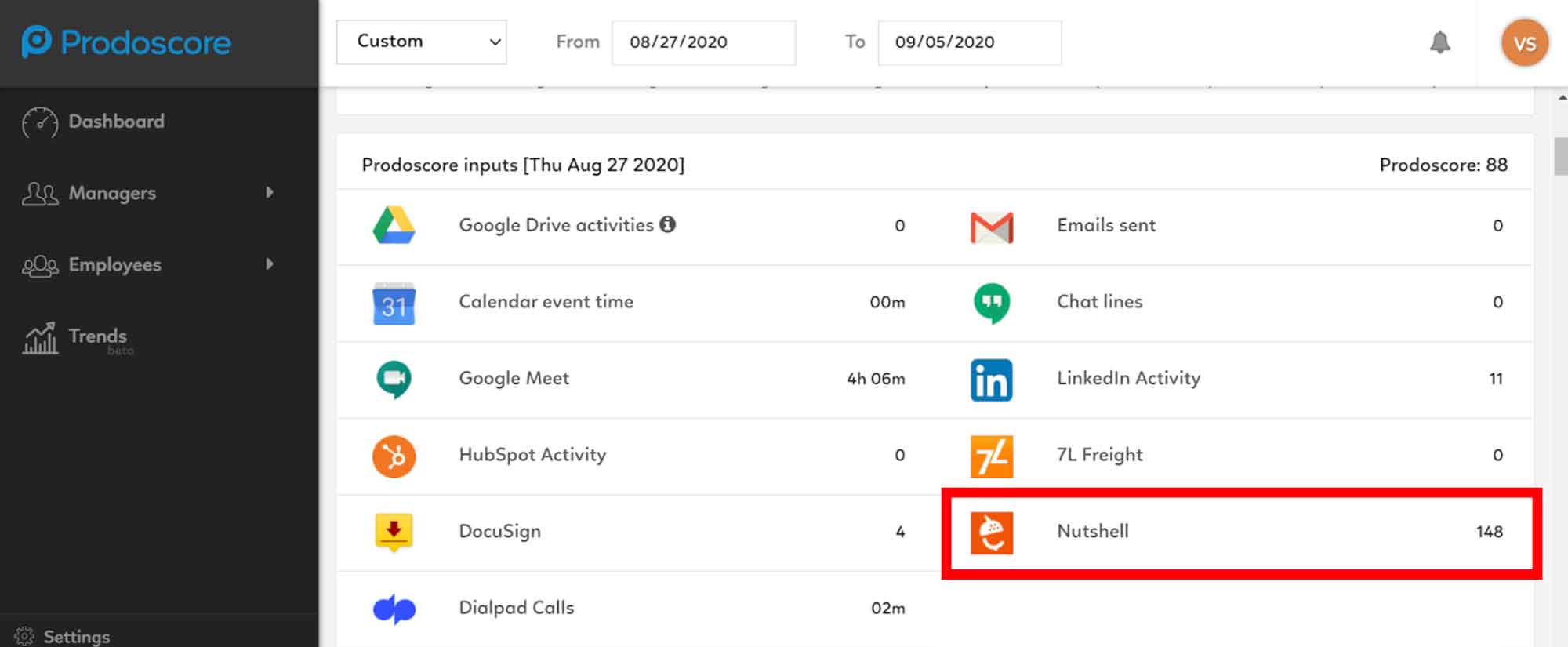Click the Hangouts chat icon

pos(992,303)
